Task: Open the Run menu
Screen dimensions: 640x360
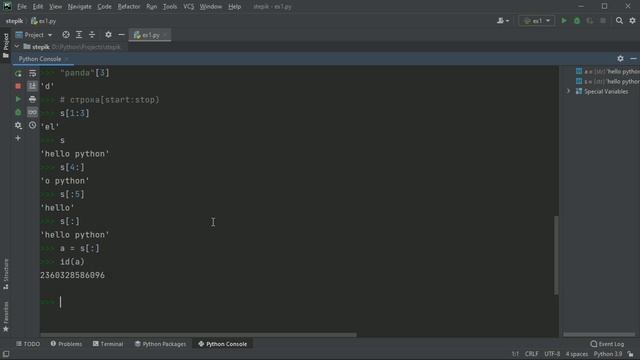Action: coord(151,7)
